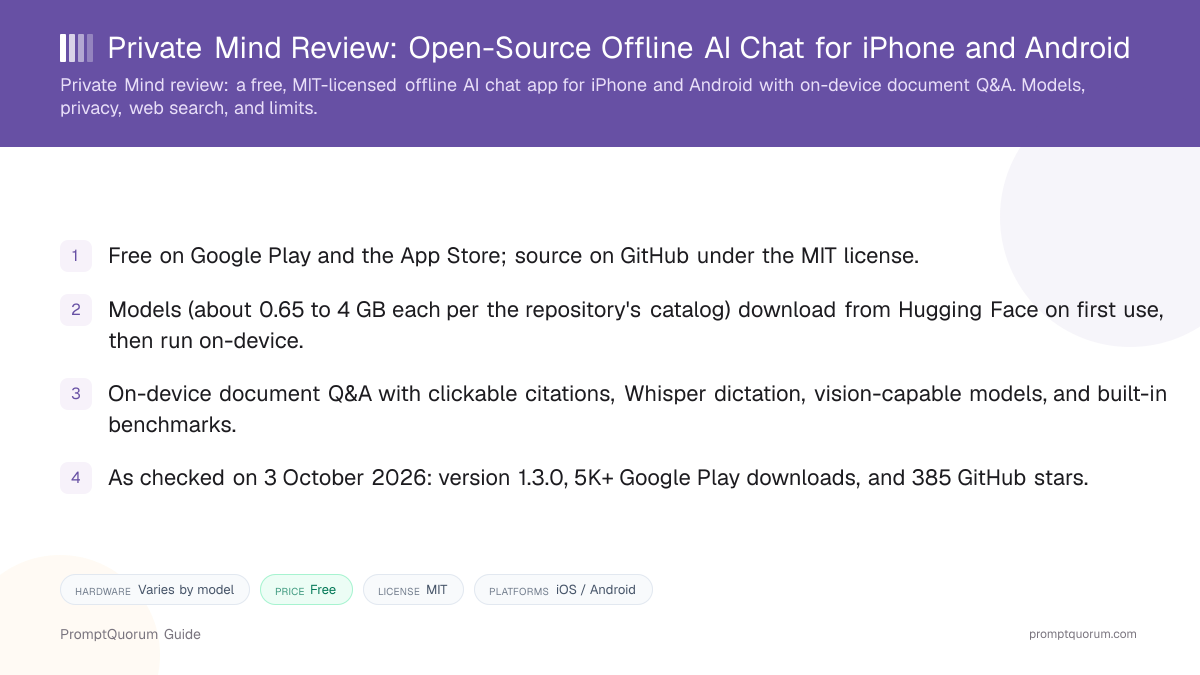Click the subtitle beginning "Private Mind review: a free"
Screen dimensions: 1200x675
(x=573, y=97)
